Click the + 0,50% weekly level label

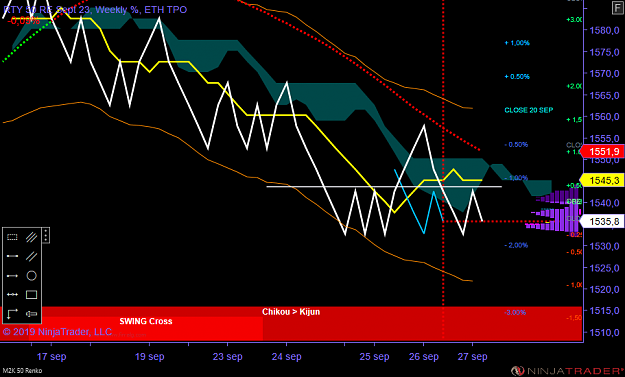point(517,77)
